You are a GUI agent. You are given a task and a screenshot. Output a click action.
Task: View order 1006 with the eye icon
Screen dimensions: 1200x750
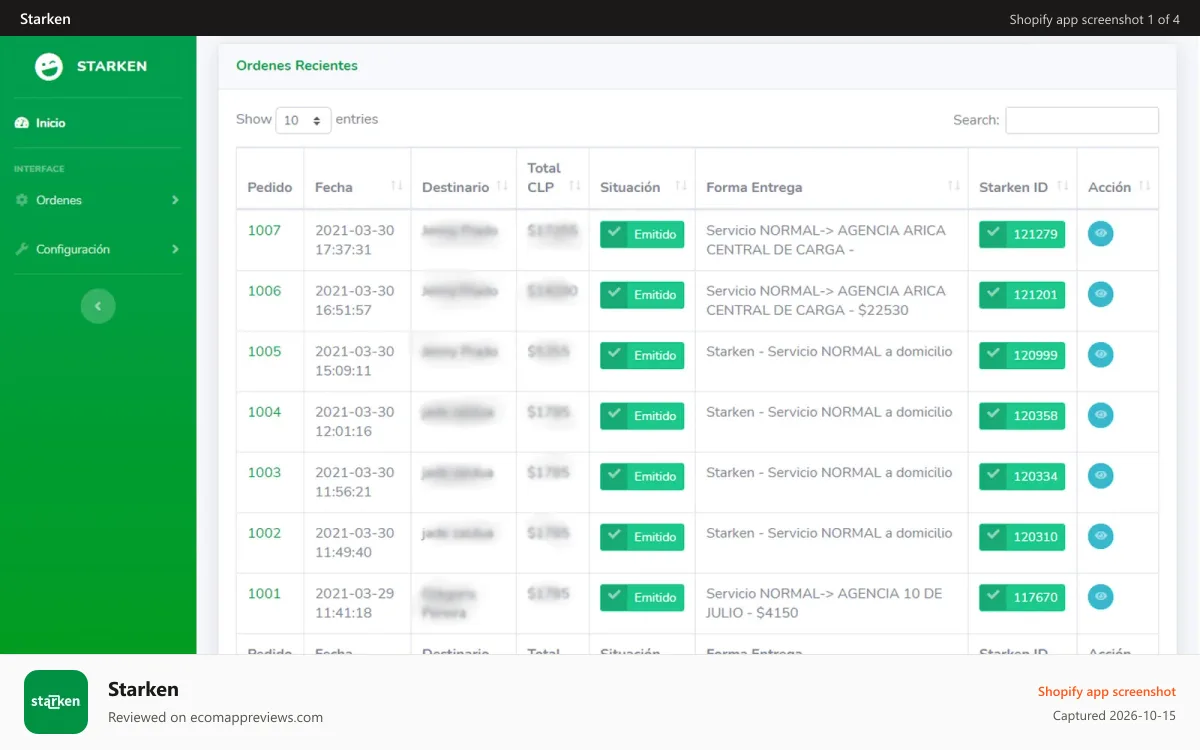(x=1100, y=294)
